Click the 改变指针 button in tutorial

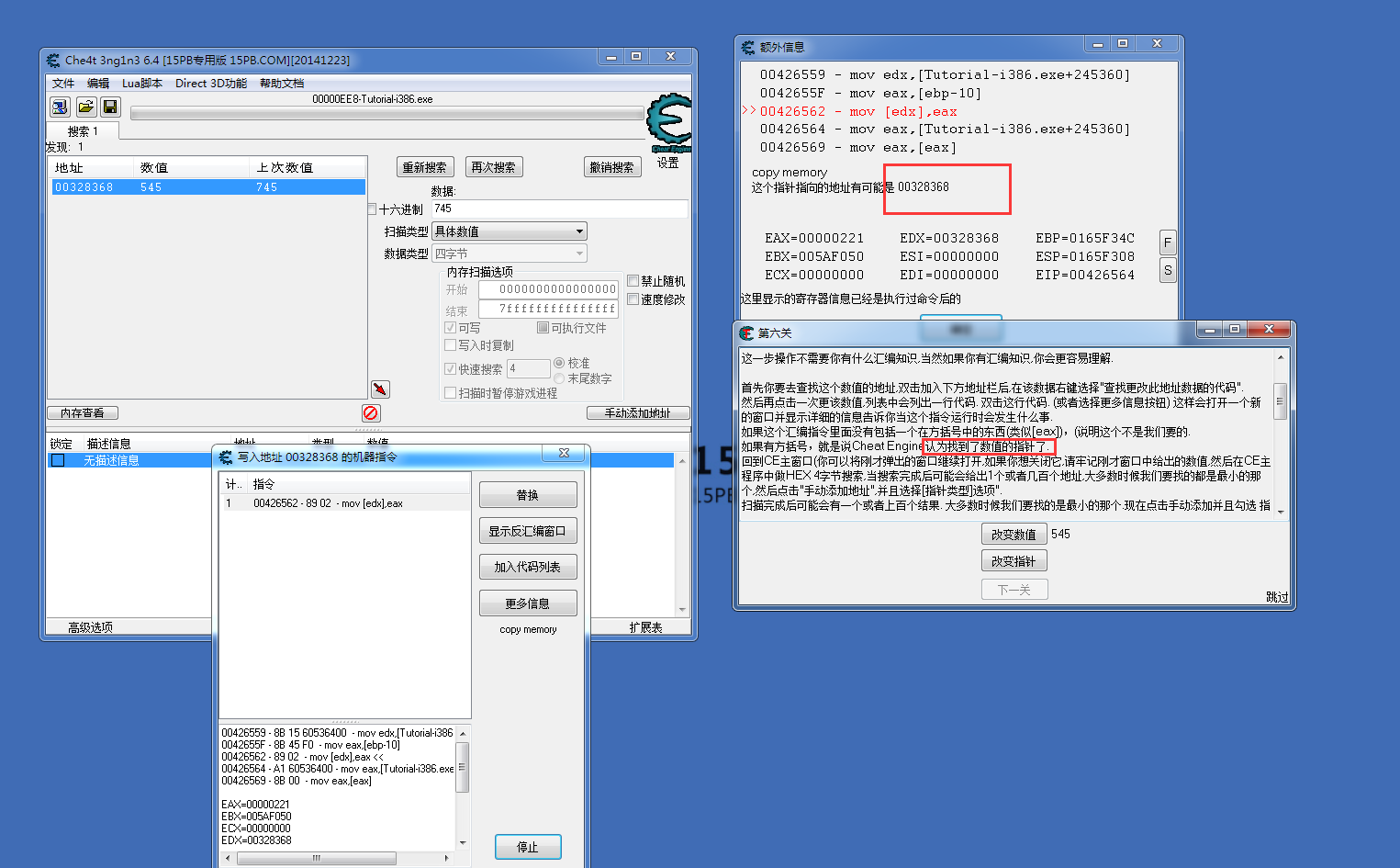tap(1014, 561)
